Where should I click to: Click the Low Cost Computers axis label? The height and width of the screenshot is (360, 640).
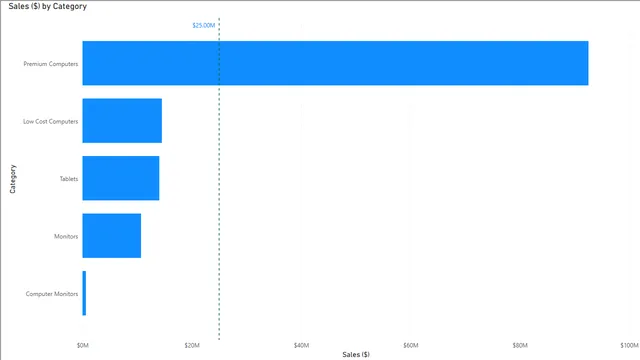pyautogui.click(x=51, y=121)
